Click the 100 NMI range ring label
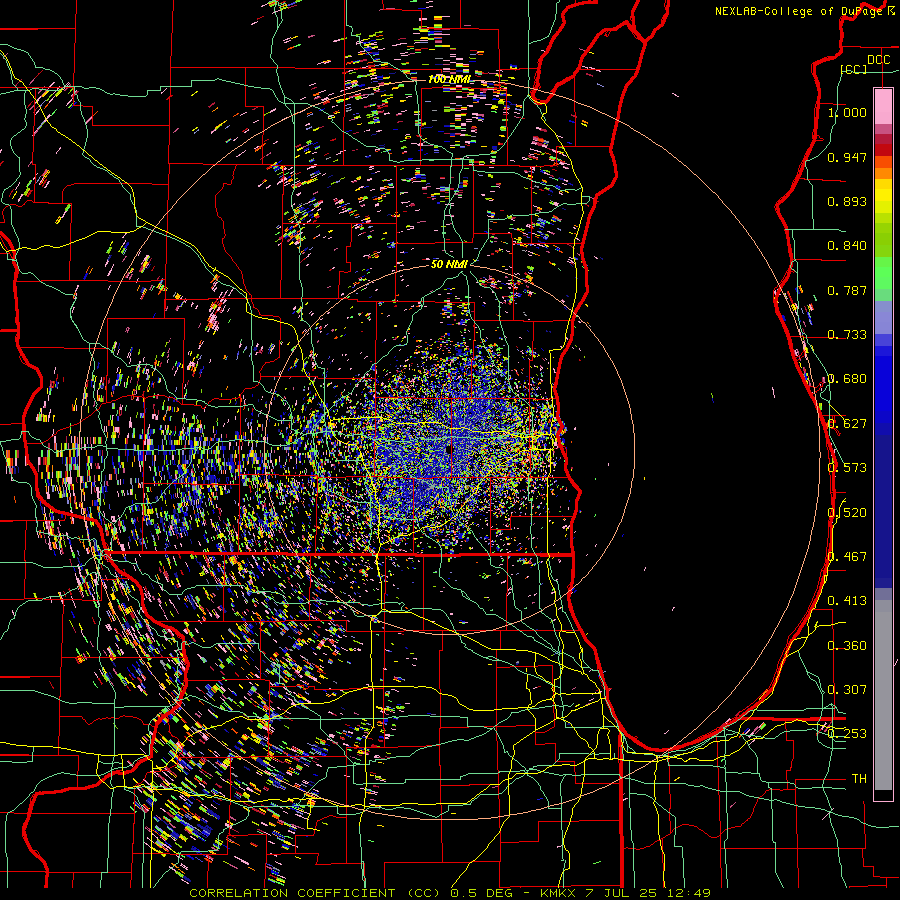 click(449, 79)
